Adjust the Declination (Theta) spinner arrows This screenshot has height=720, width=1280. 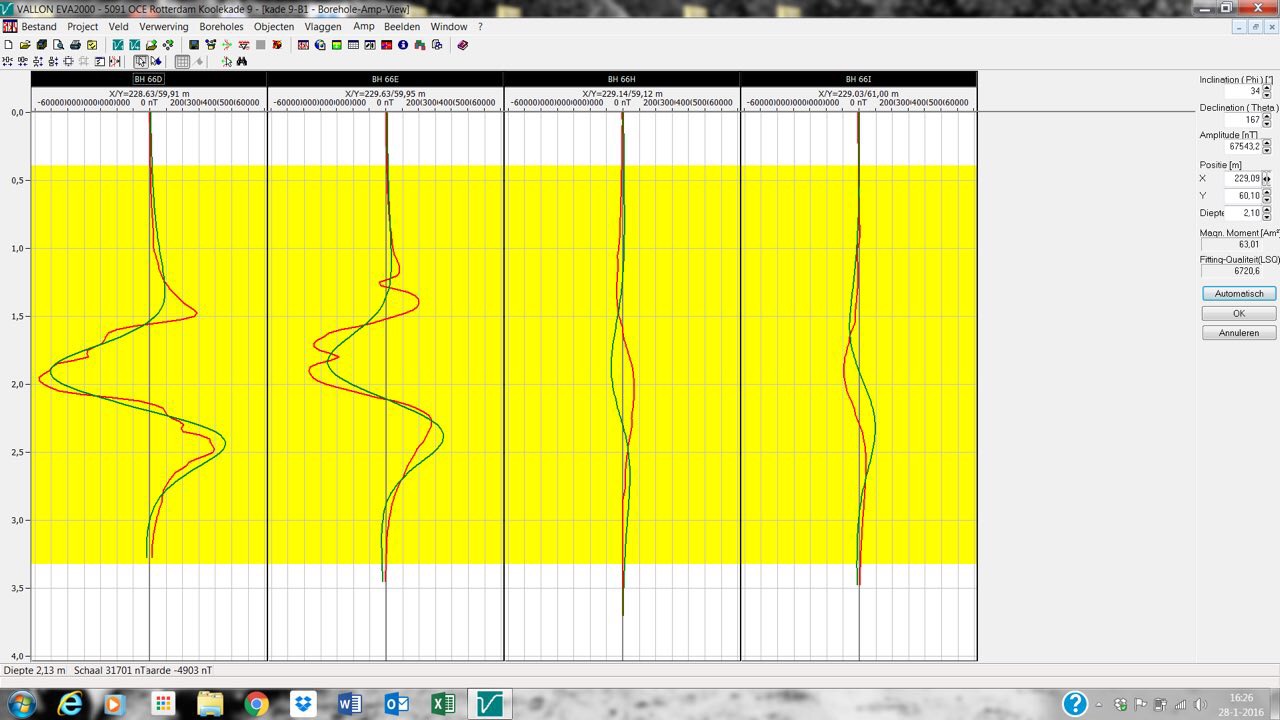pyautogui.click(x=1266, y=120)
